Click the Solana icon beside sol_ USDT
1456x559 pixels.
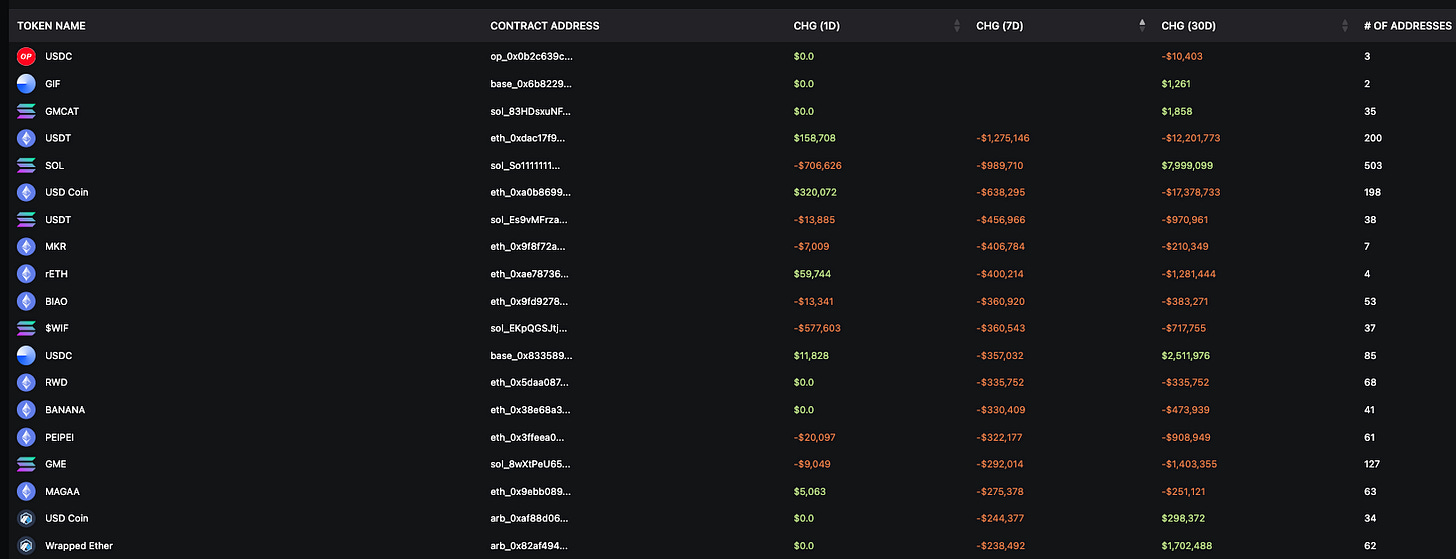(x=26, y=219)
